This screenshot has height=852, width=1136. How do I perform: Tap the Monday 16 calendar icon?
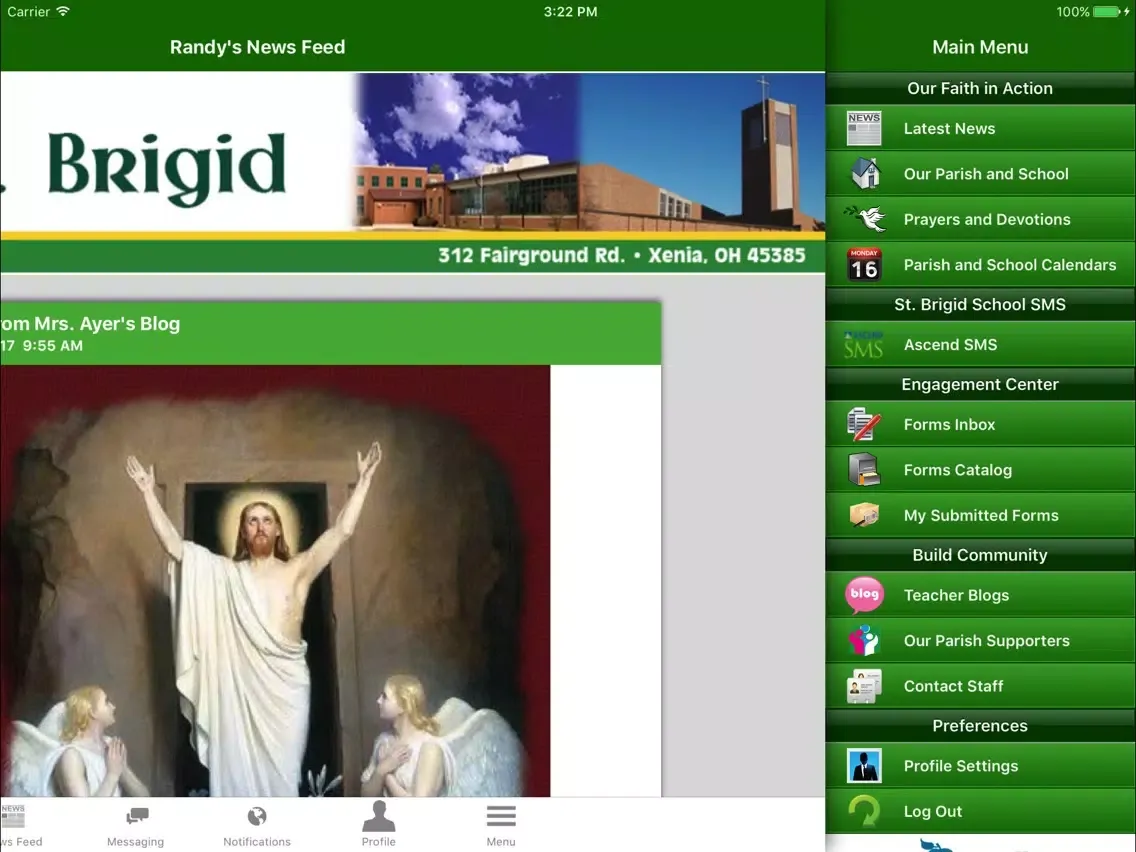(x=864, y=264)
